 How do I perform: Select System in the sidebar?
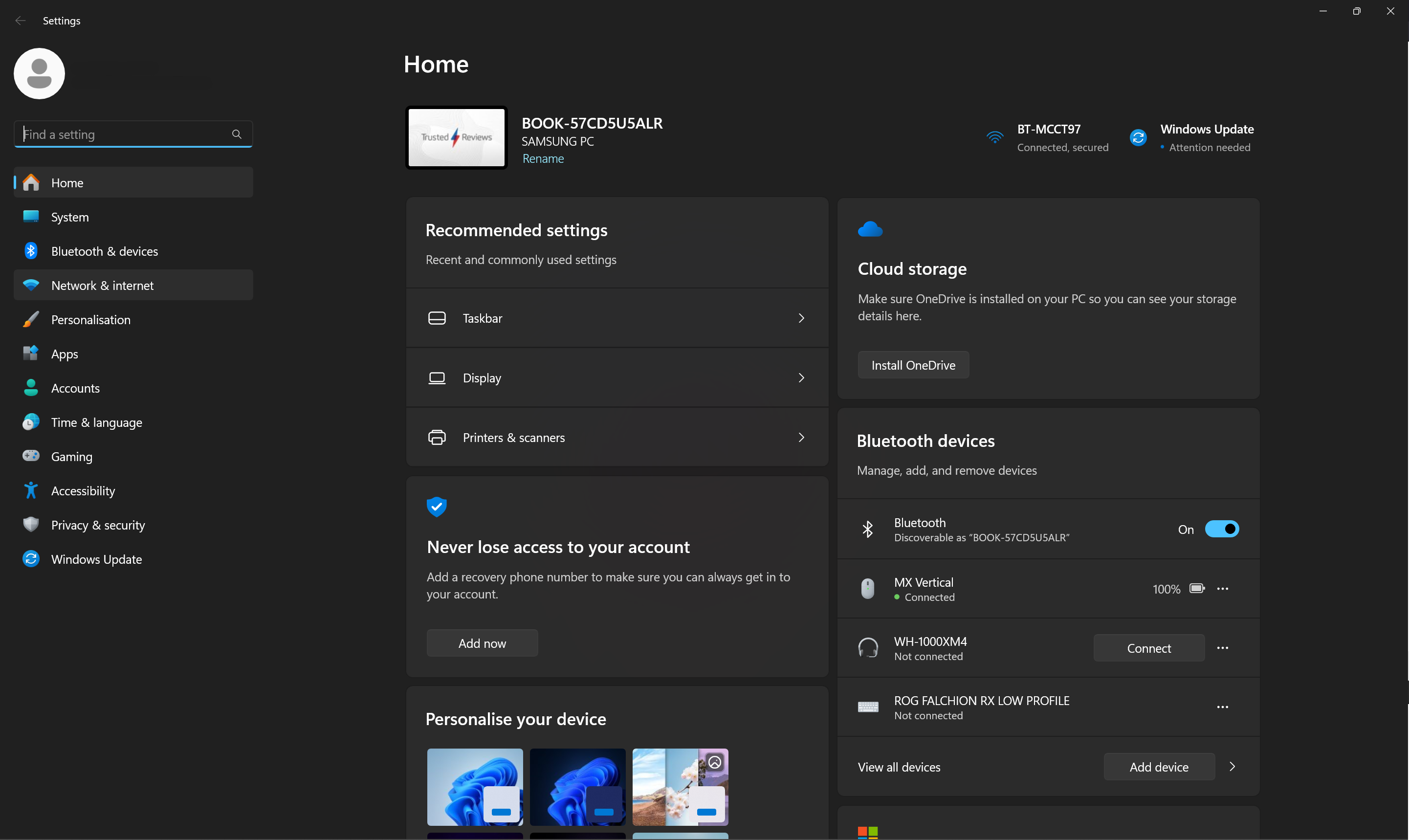coord(133,217)
